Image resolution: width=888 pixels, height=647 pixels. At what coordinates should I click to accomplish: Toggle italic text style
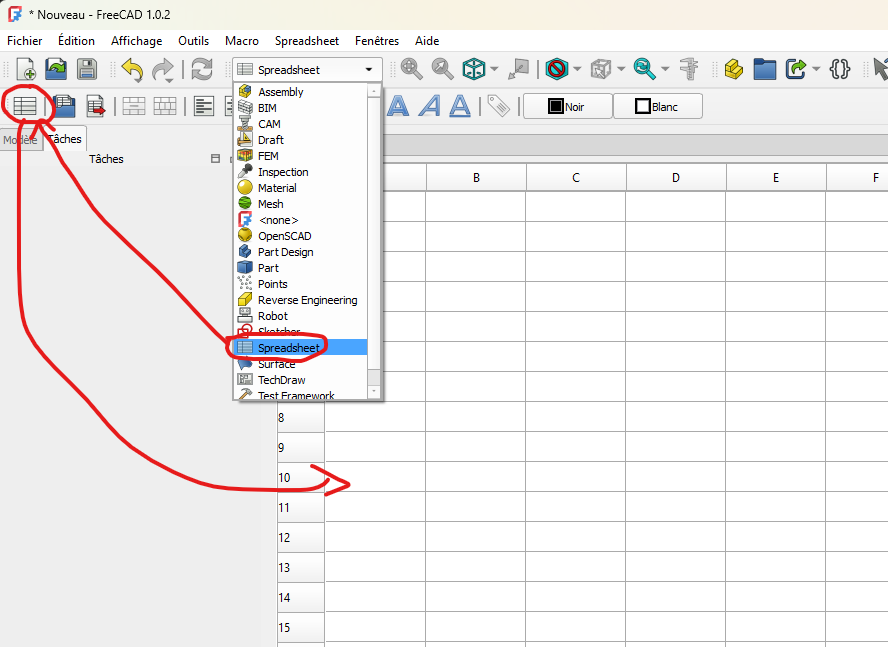429,106
